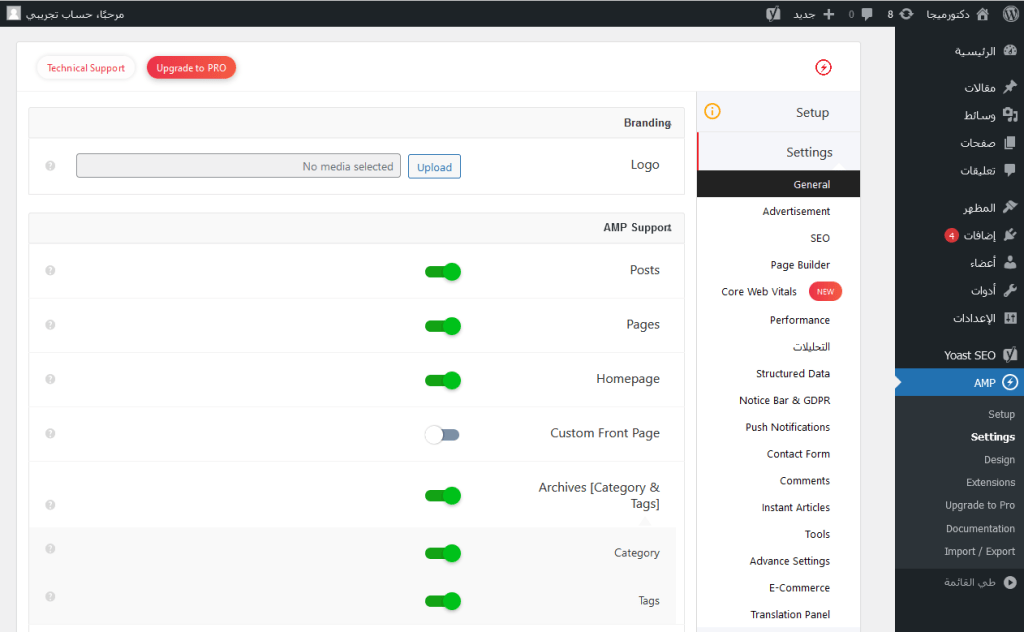Click the Yoast SEO icon in admin bar

pyautogui.click(x=773, y=14)
